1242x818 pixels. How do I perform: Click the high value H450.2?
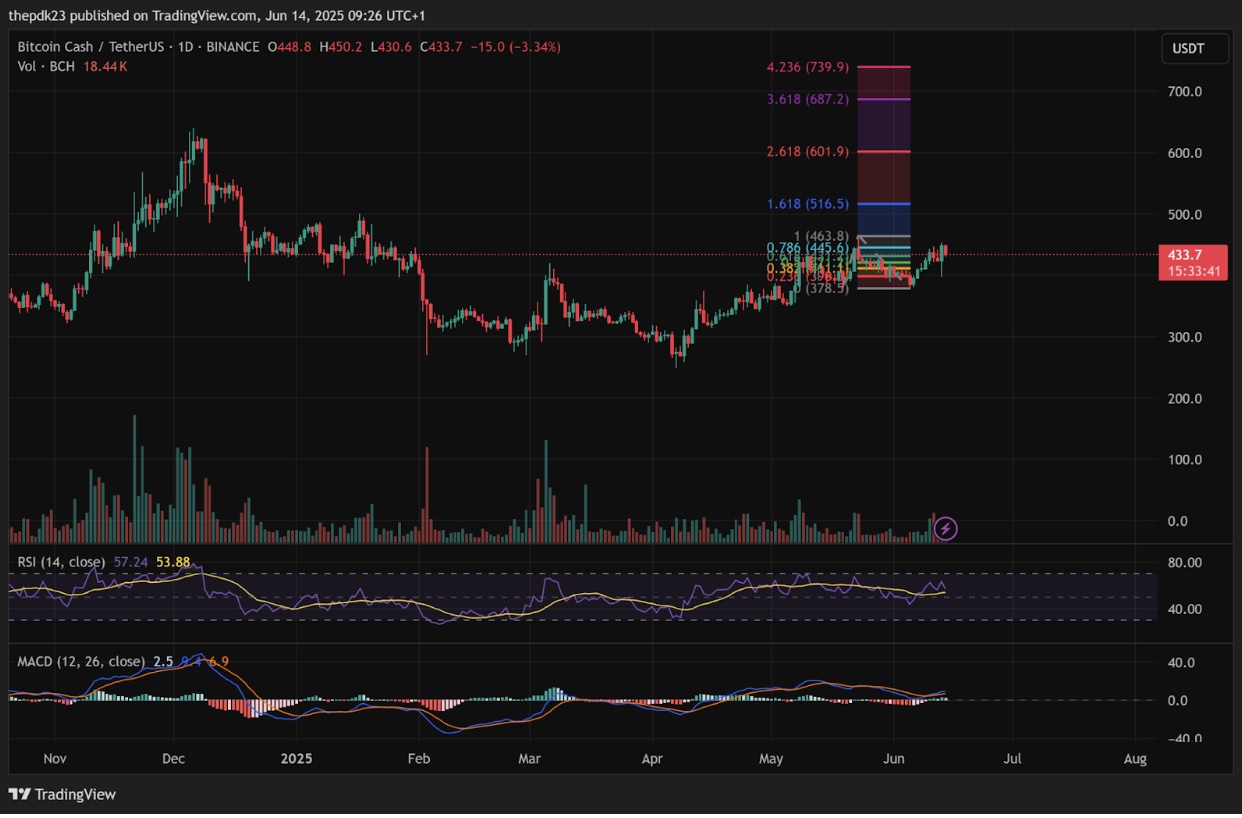[342, 47]
